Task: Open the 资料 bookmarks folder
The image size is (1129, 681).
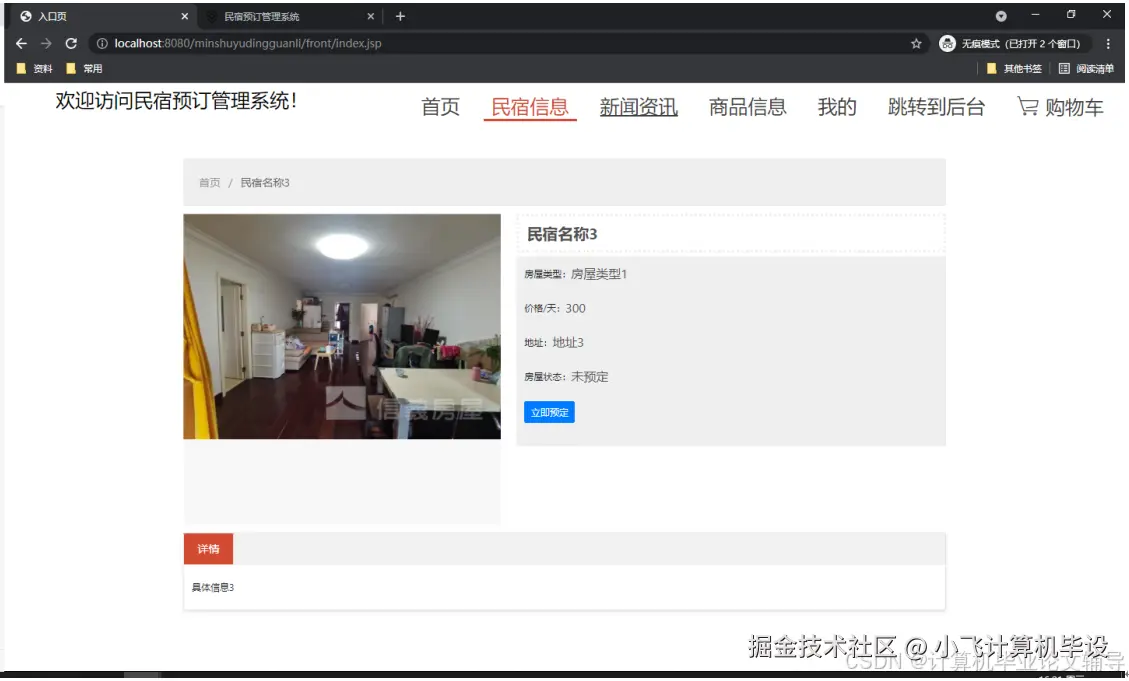Action: (x=33, y=68)
